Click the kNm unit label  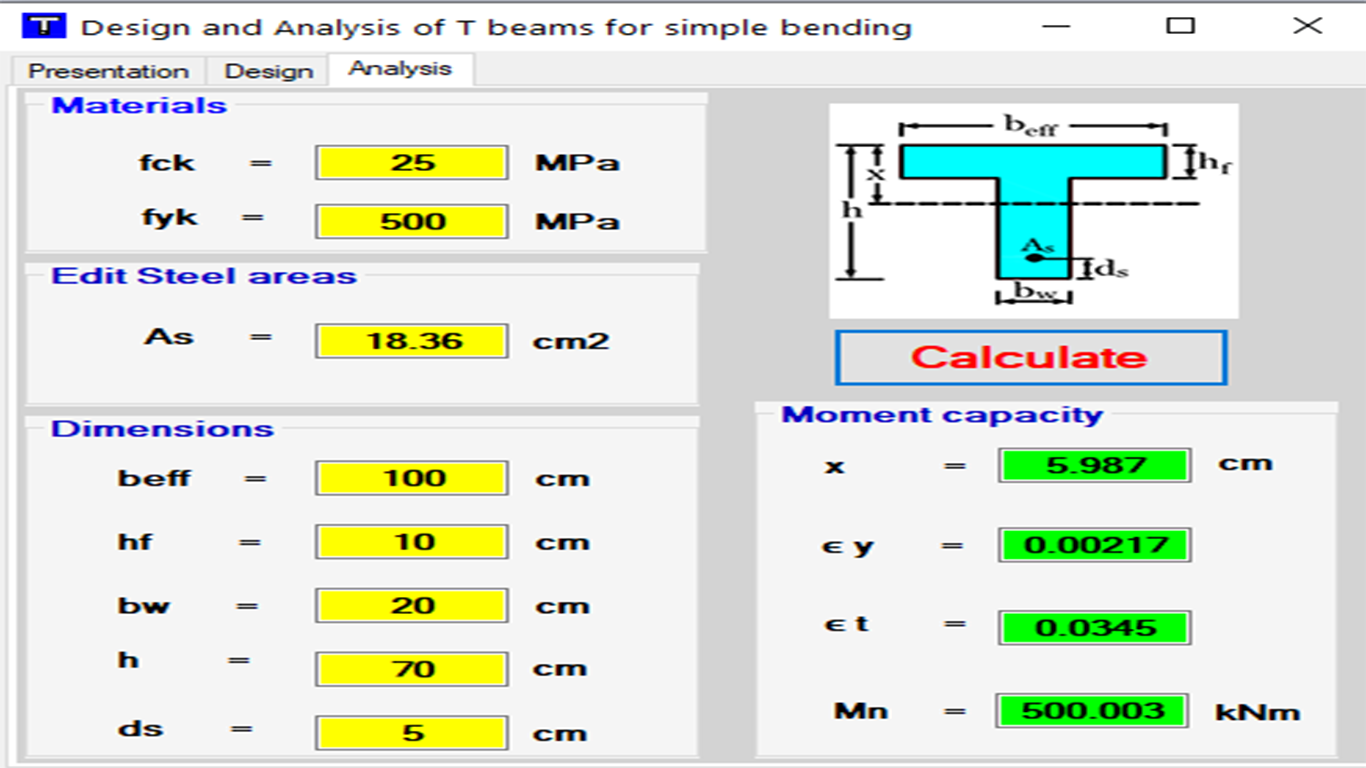(x=1258, y=712)
